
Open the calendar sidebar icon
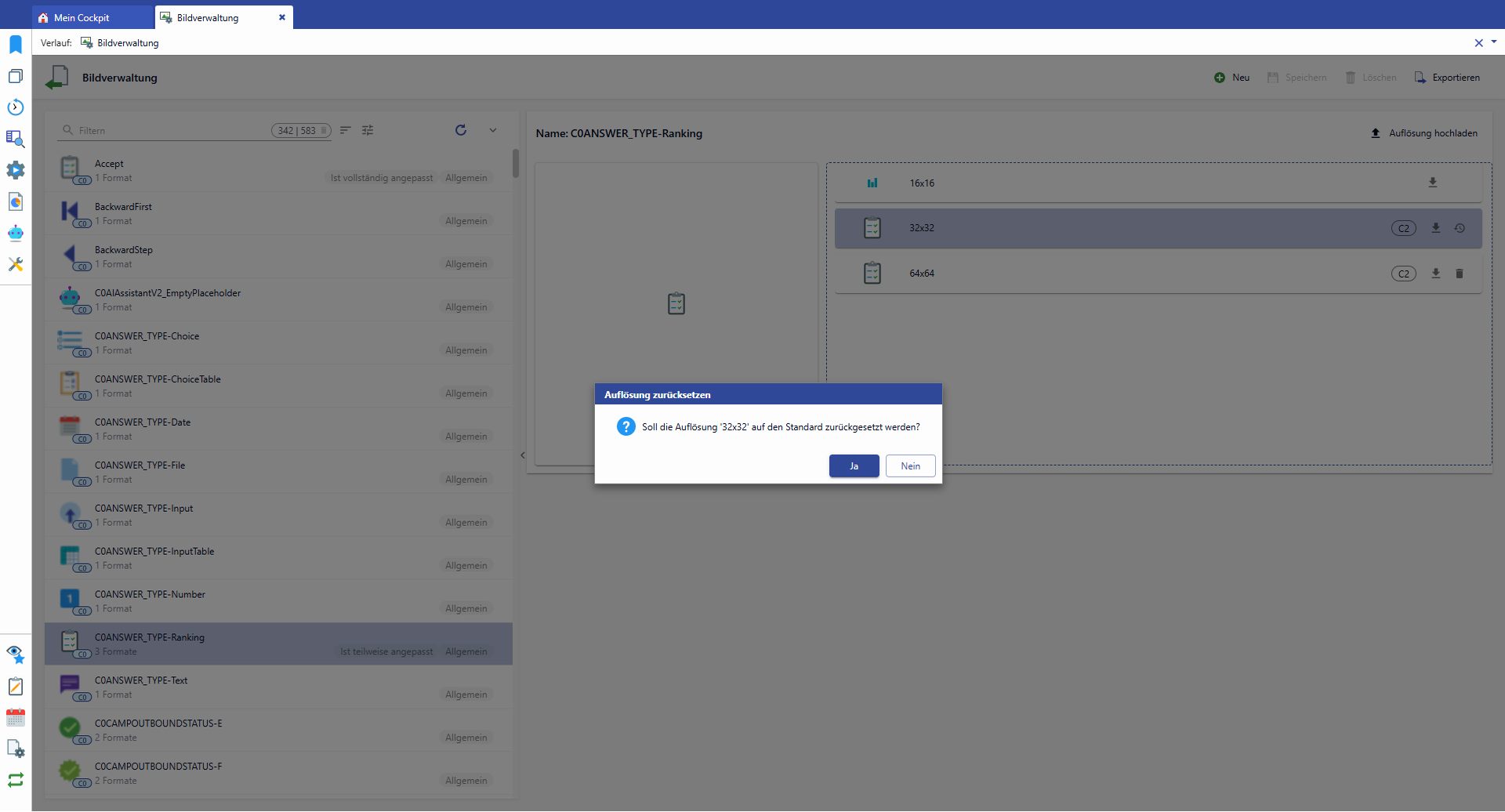[16, 717]
